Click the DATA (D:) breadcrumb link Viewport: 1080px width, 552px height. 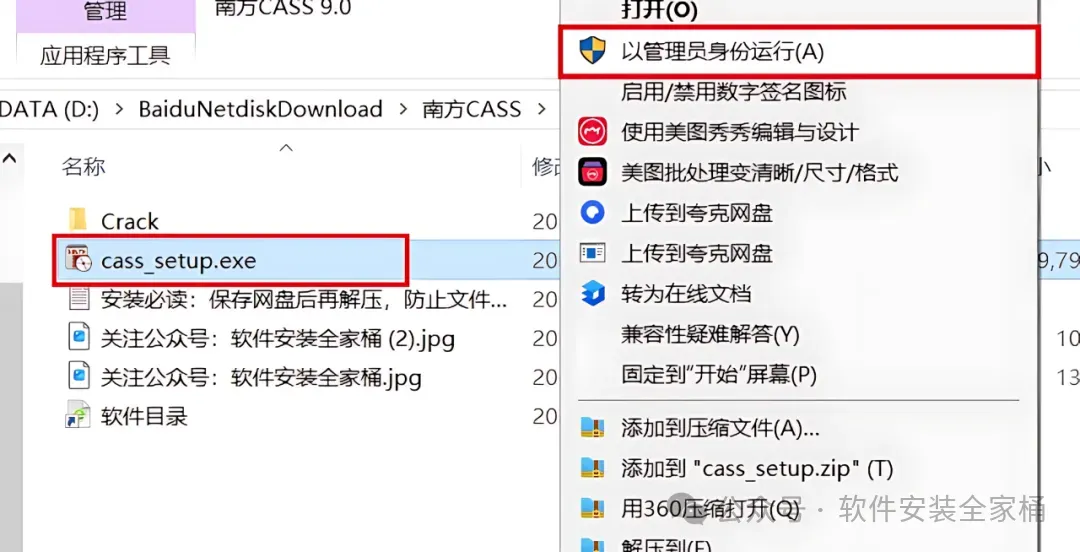(x=50, y=109)
